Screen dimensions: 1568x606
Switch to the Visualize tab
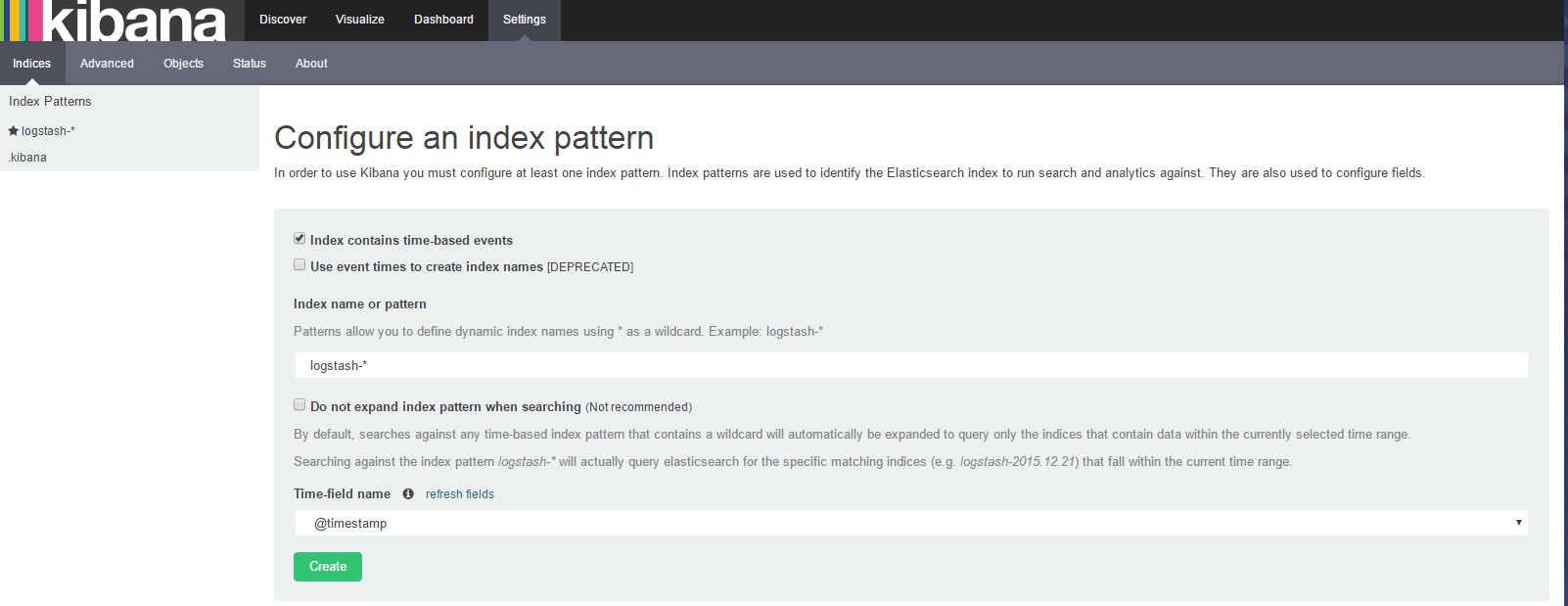coord(360,20)
